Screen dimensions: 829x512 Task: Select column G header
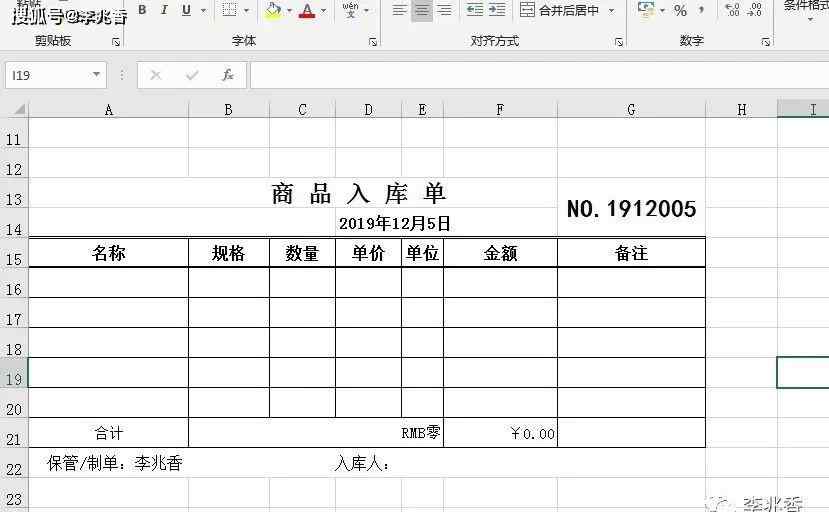tap(631, 109)
